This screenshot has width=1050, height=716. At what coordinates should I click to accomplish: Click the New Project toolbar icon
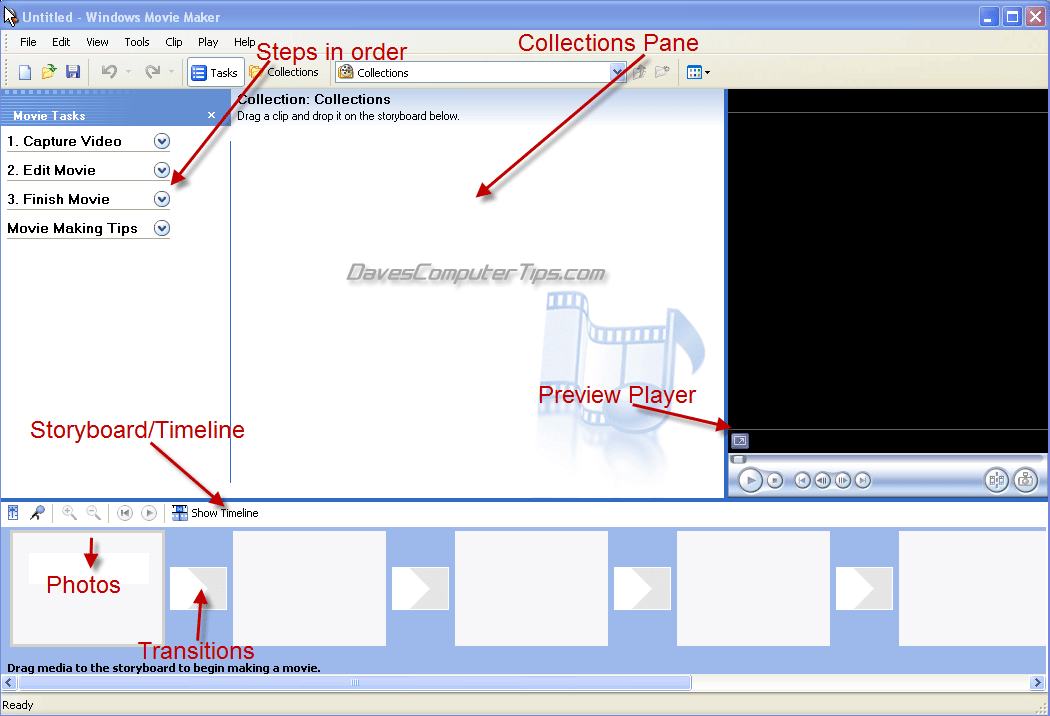coord(25,72)
